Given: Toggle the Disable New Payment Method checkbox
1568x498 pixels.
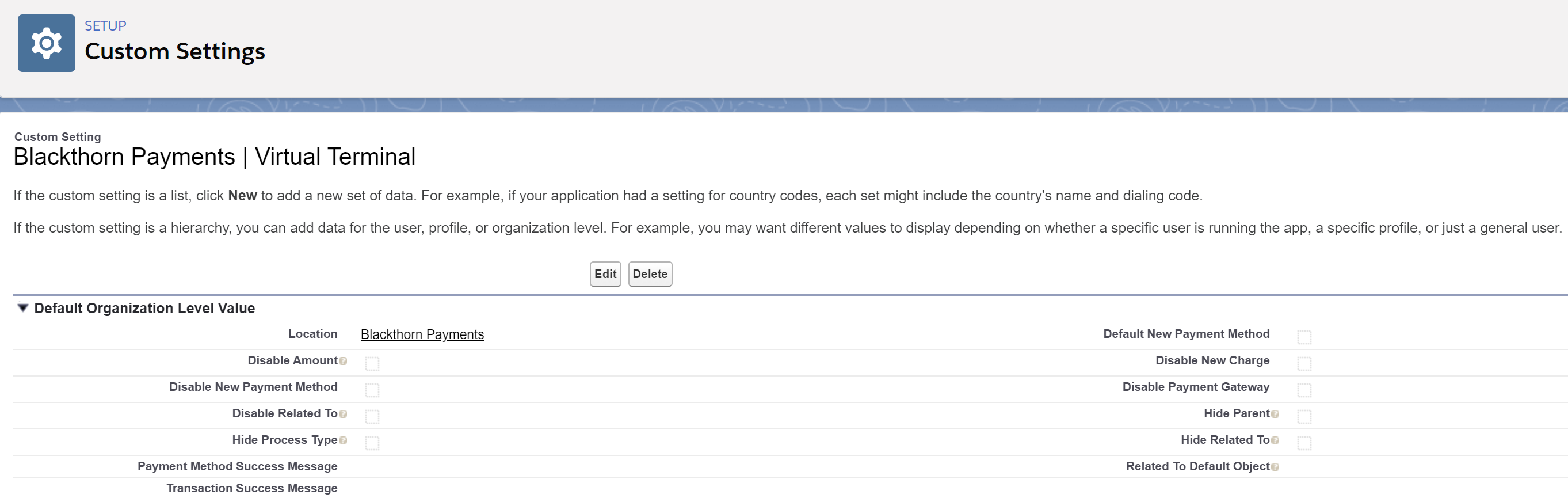Looking at the screenshot, I should coord(372,390).
